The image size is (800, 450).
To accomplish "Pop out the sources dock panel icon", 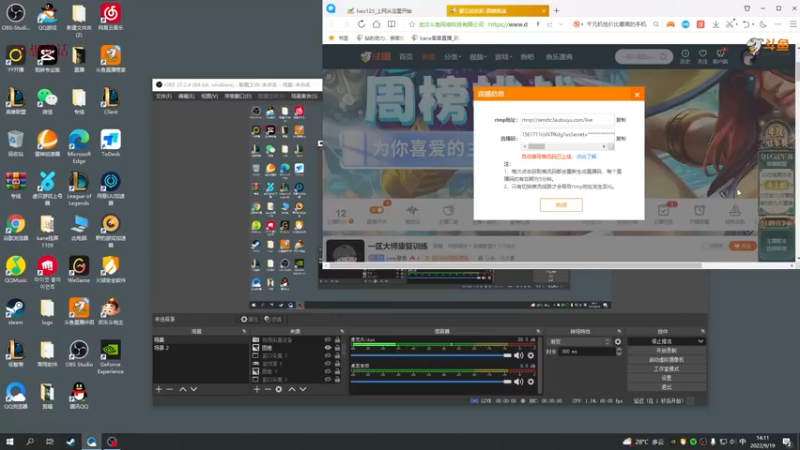I will 342,331.
